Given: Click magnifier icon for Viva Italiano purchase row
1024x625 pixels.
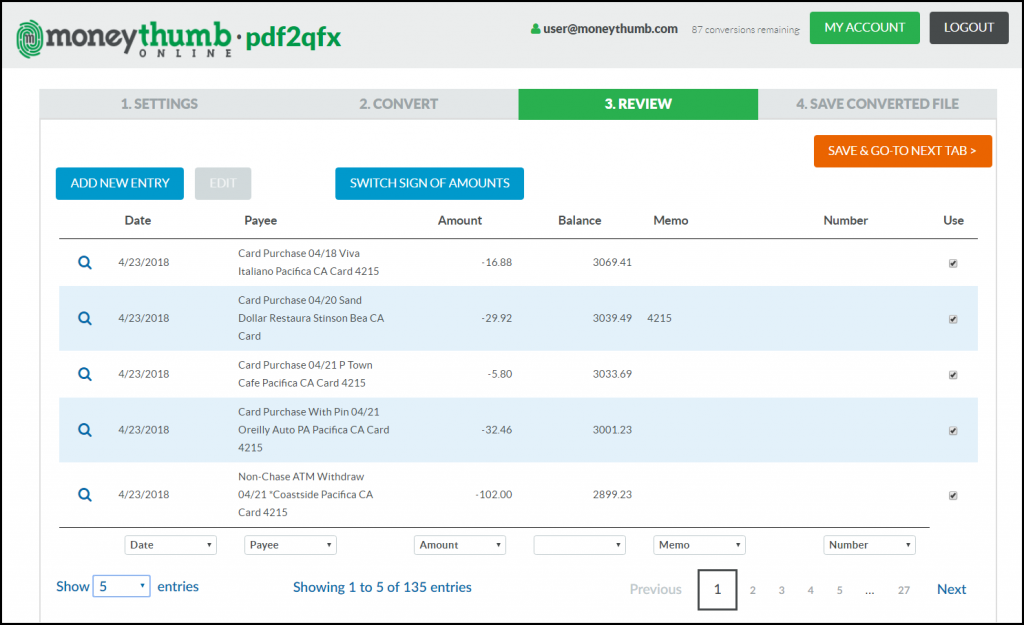Looking at the screenshot, I should coord(85,262).
